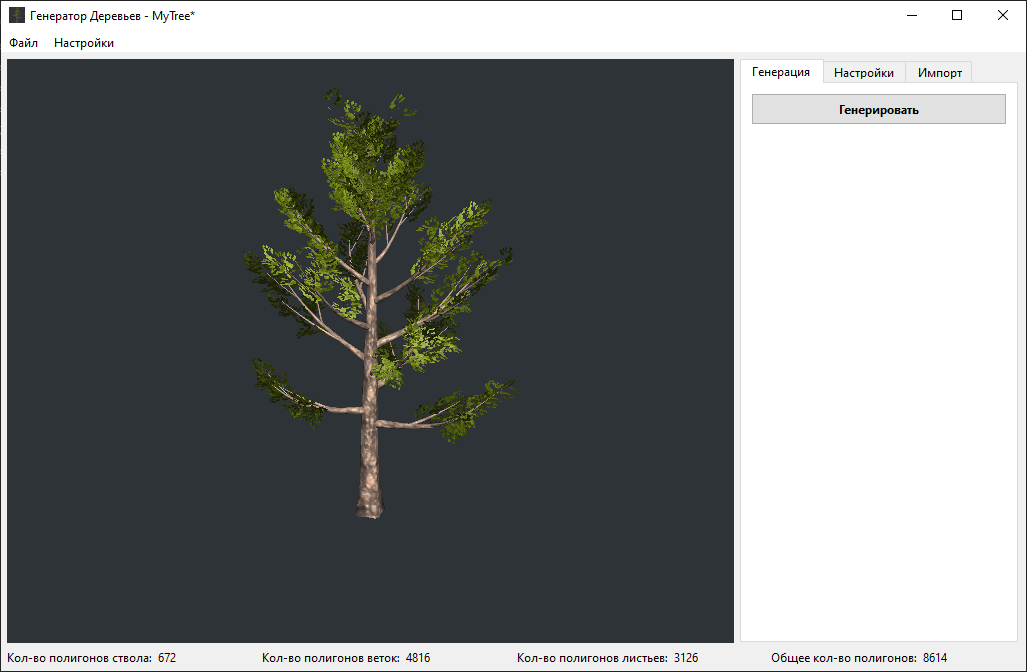This screenshot has height=672, width=1027.
Task: Click the tree trunk base in viewport
Action: (x=370, y=503)
